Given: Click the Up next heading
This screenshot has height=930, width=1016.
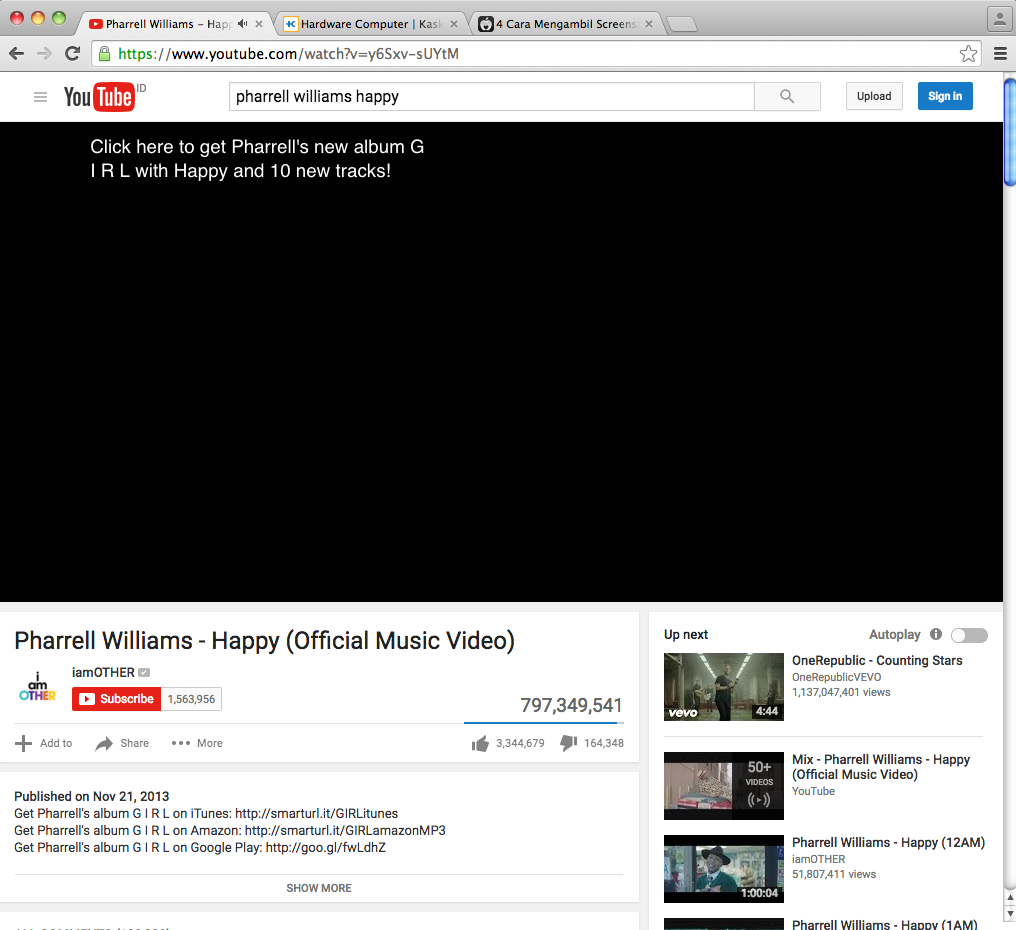Looking at the screenshot, I should click(686, 634).
